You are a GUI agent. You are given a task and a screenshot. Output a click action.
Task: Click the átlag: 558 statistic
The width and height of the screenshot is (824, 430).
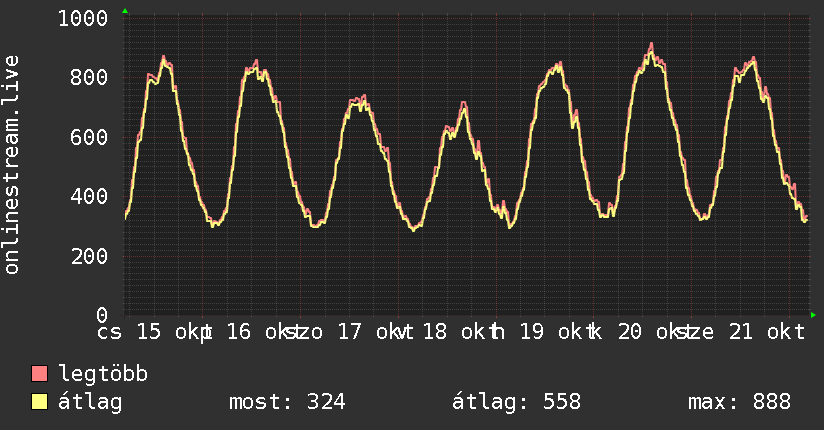(x=517, y=402)
